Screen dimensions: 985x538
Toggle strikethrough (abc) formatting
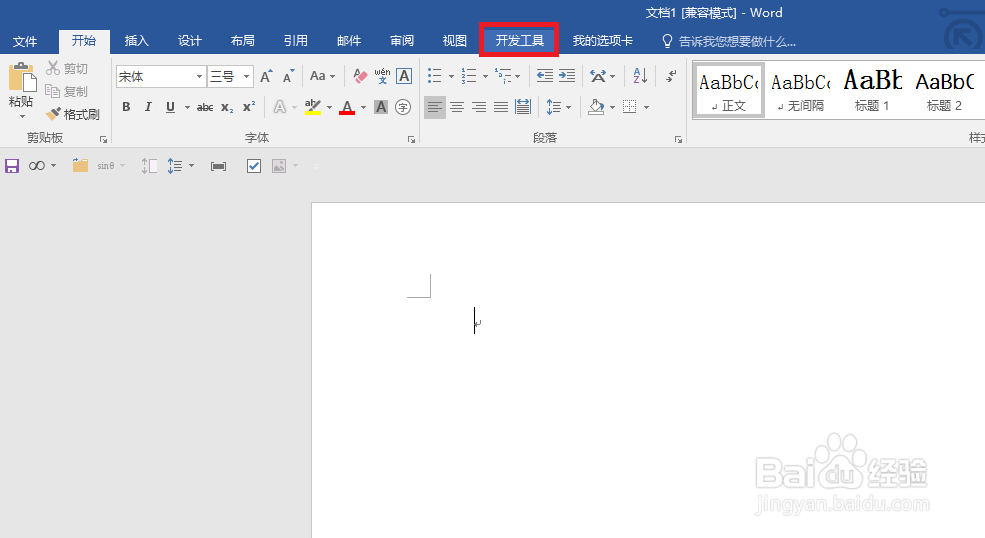click(x=205, y=107)
